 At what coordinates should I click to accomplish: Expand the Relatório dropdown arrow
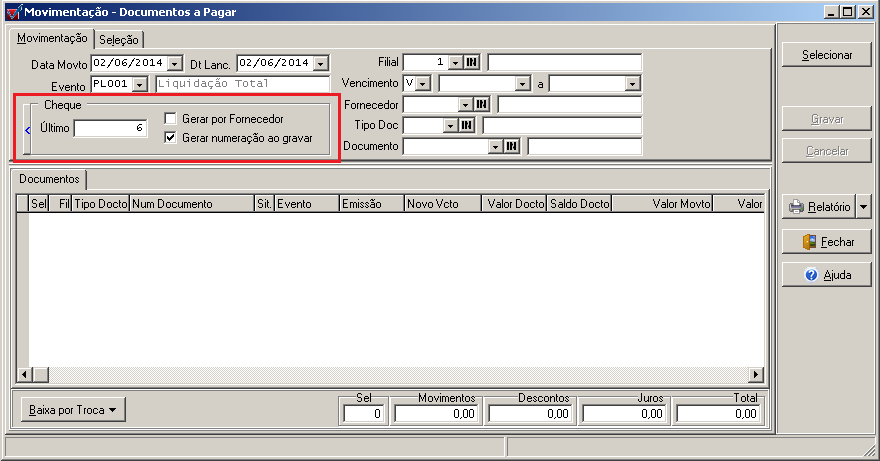tap(864, 207)
